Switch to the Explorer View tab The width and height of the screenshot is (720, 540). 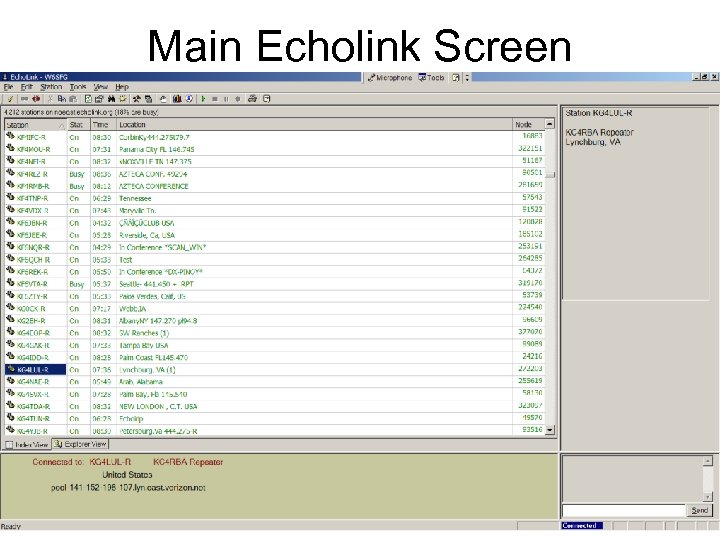pyautogui.click(x=80, y=444)
